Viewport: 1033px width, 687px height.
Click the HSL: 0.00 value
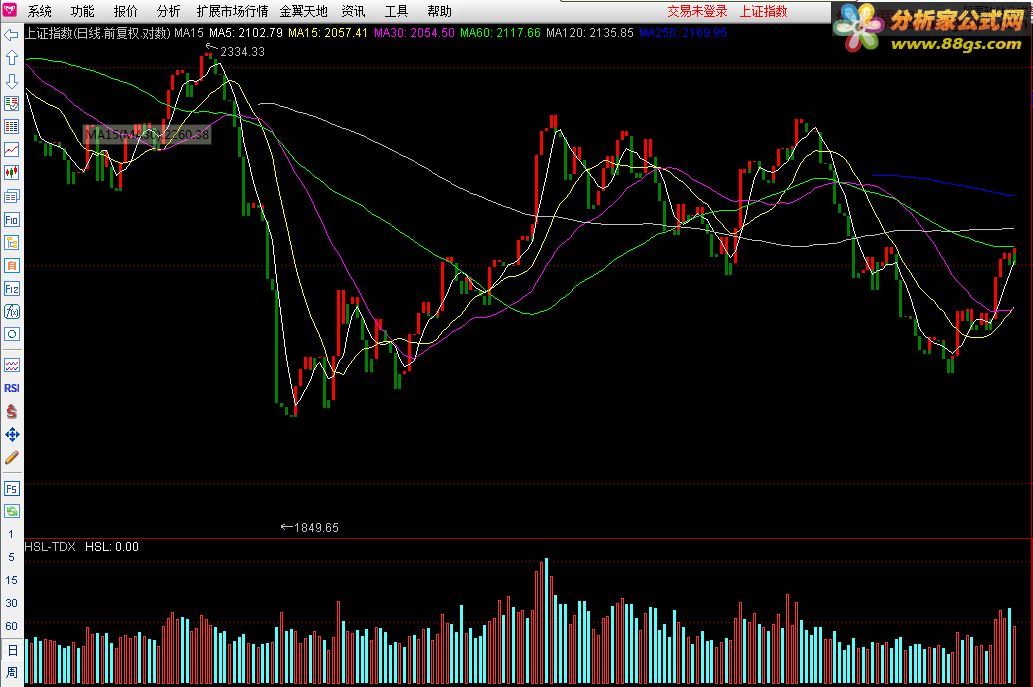tap(112, 547)
